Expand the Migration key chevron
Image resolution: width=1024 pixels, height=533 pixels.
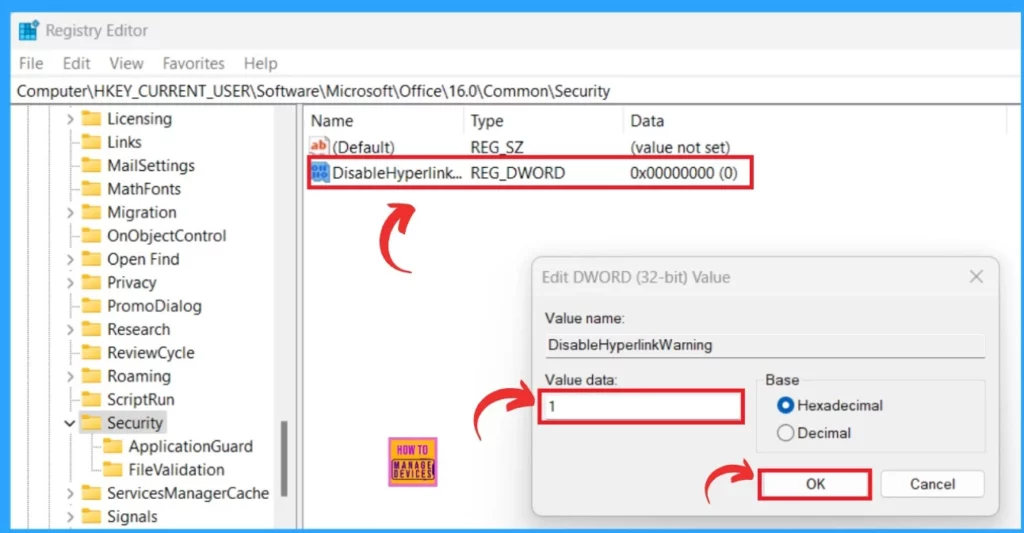point(70,212)
